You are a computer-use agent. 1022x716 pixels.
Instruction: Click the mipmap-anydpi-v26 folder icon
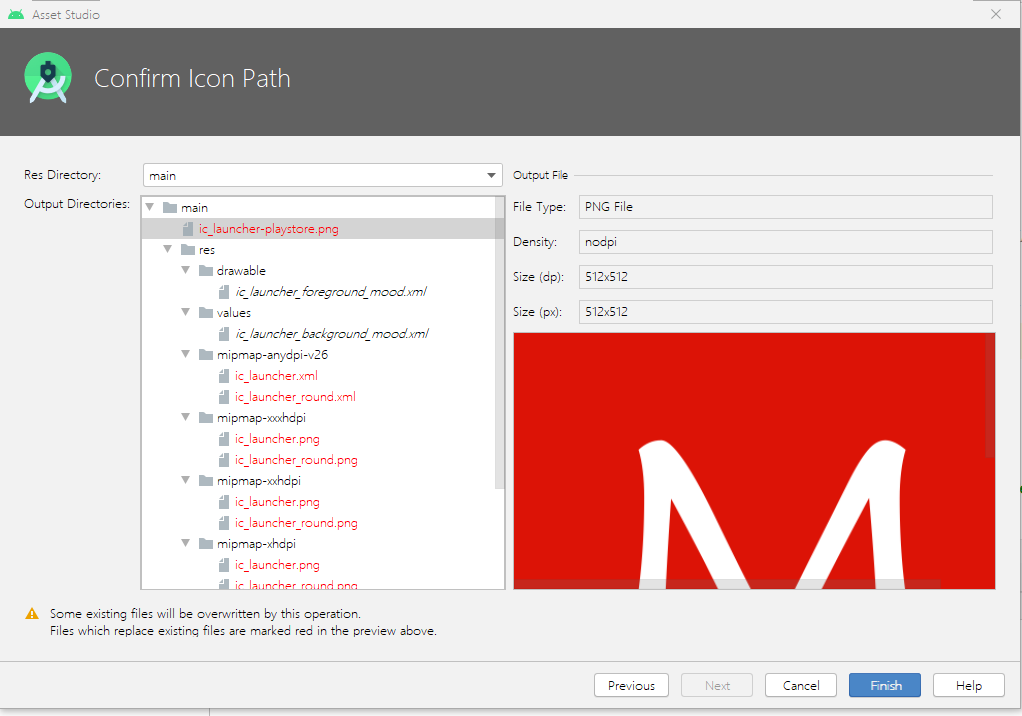(205, 355)
